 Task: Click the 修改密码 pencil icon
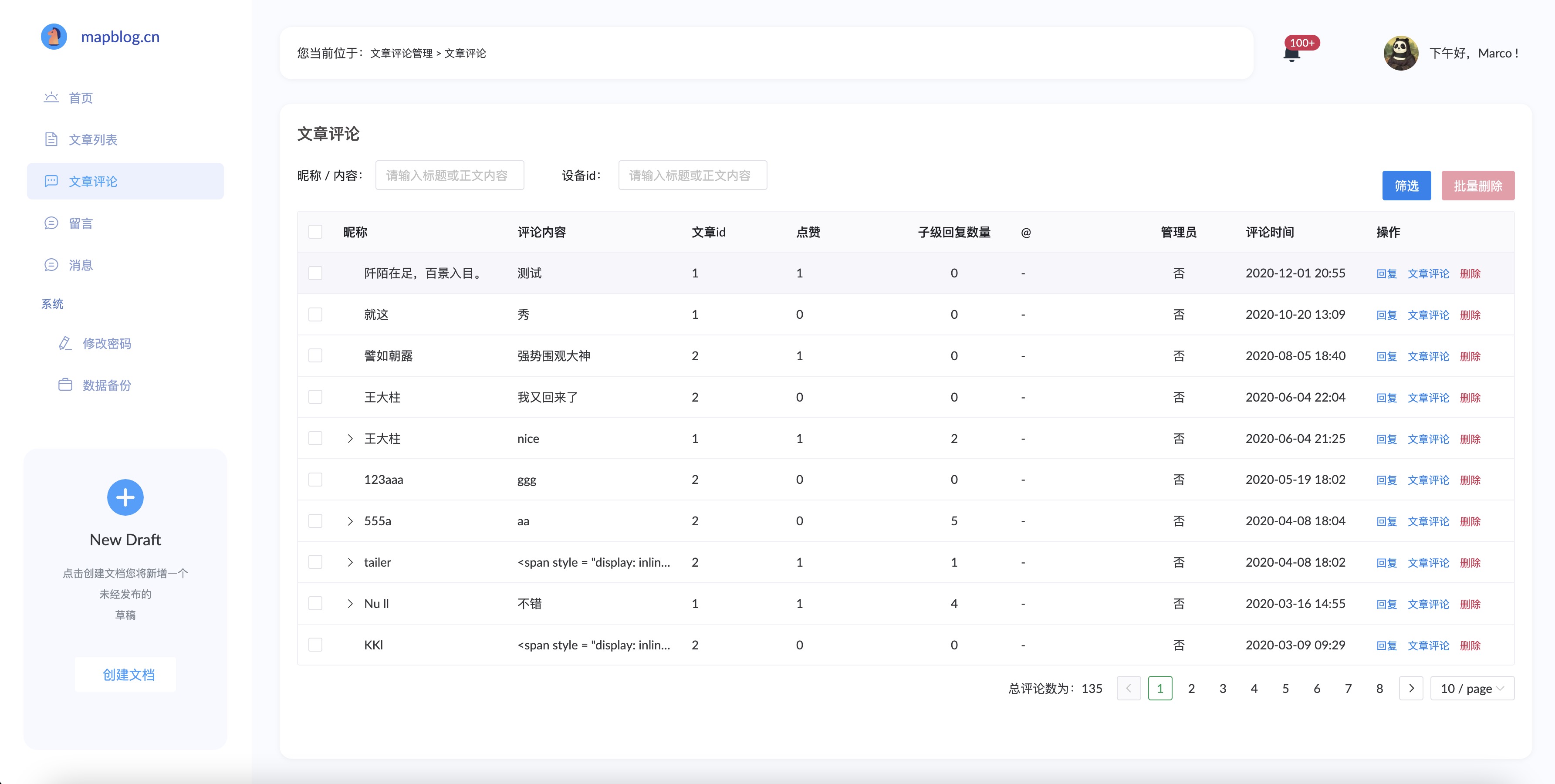click(x=65, y=343)
